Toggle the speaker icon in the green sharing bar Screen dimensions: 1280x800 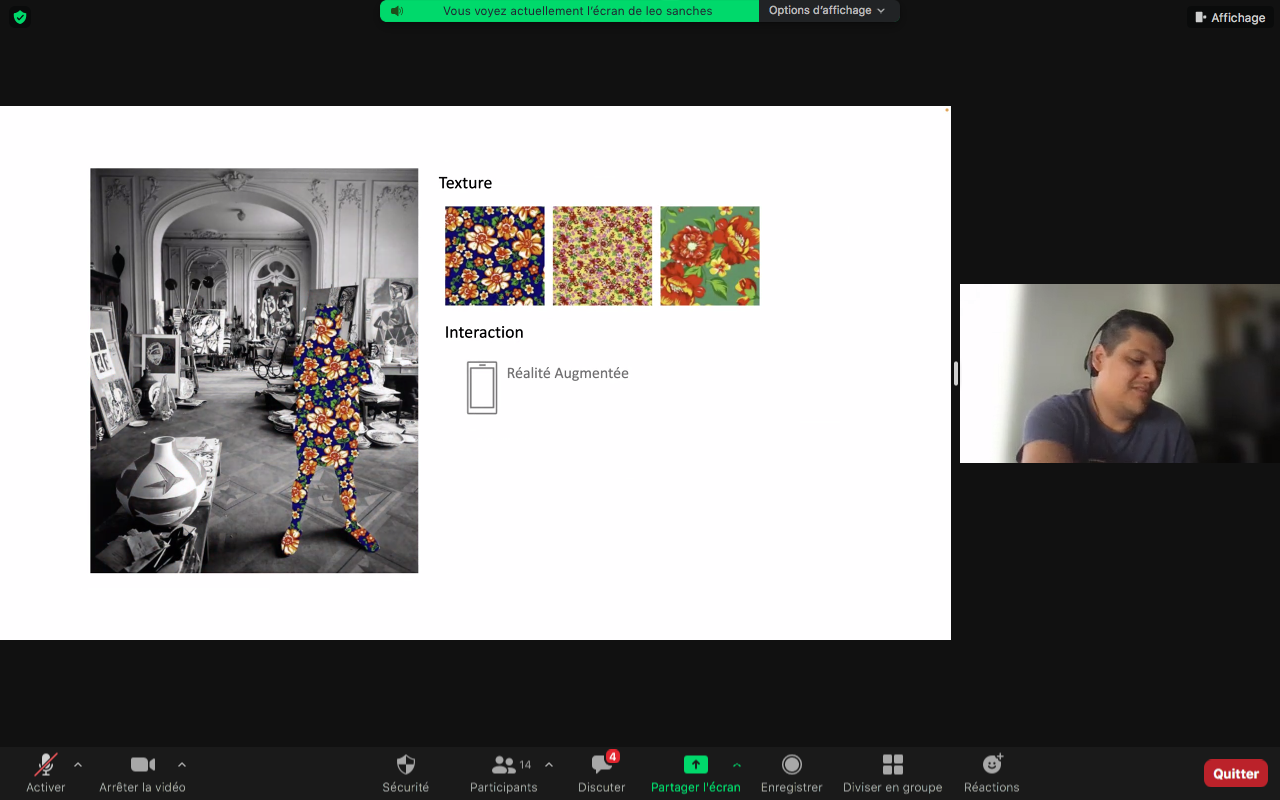pos(397,11)
